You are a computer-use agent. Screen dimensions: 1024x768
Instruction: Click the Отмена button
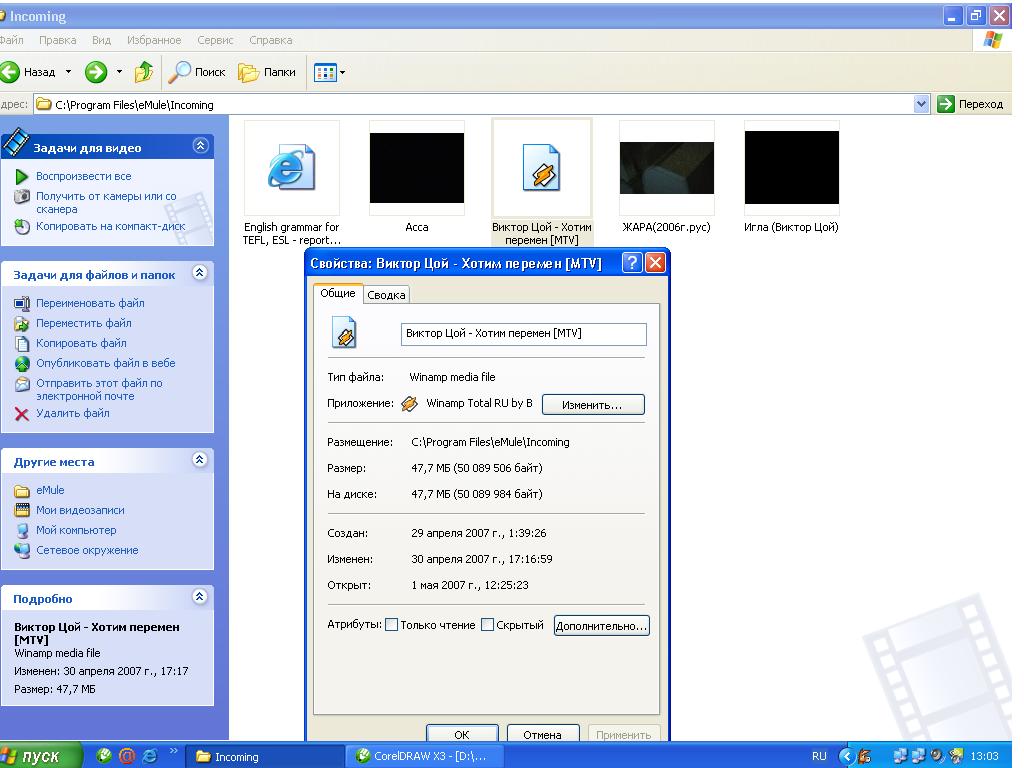[542, 734]
